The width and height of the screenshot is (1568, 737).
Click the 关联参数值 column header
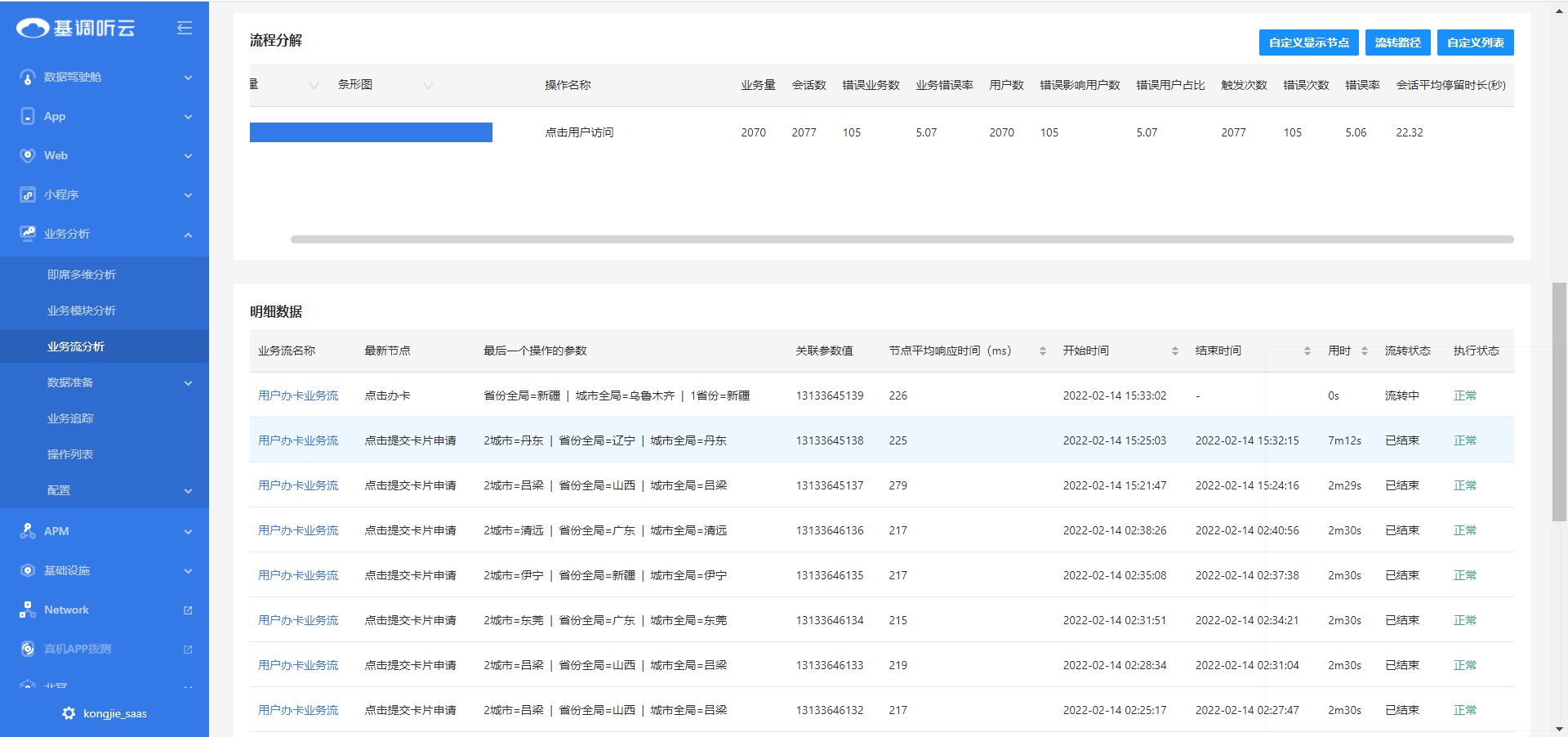tap(824, 351)
